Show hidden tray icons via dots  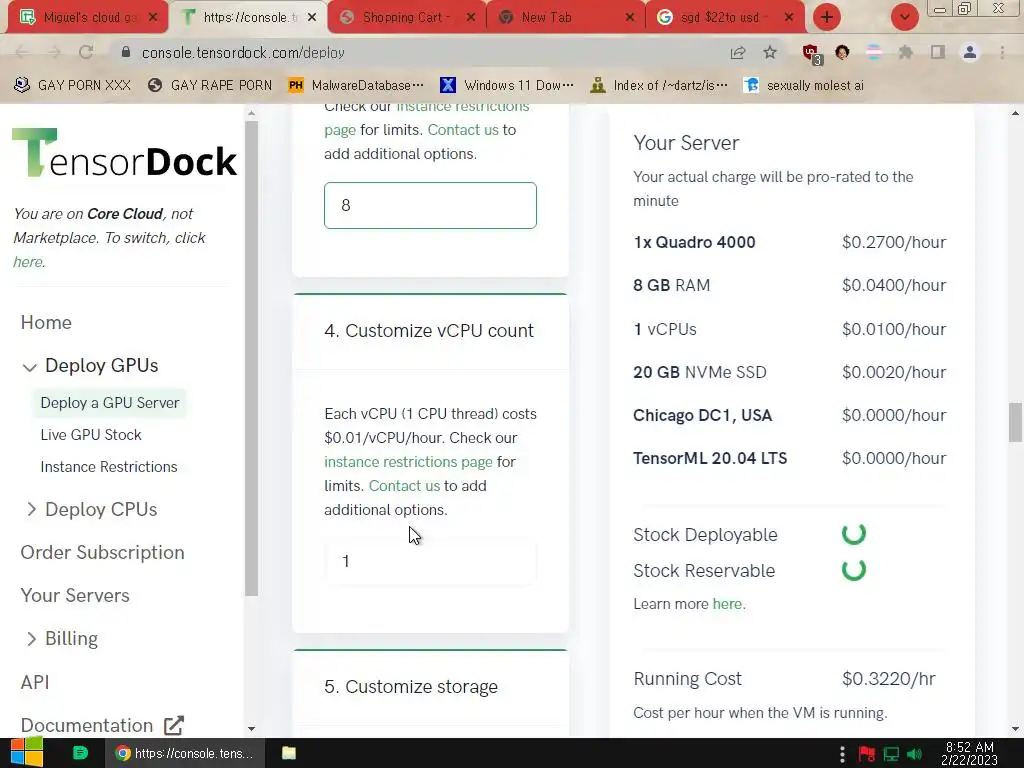[842, 754]
